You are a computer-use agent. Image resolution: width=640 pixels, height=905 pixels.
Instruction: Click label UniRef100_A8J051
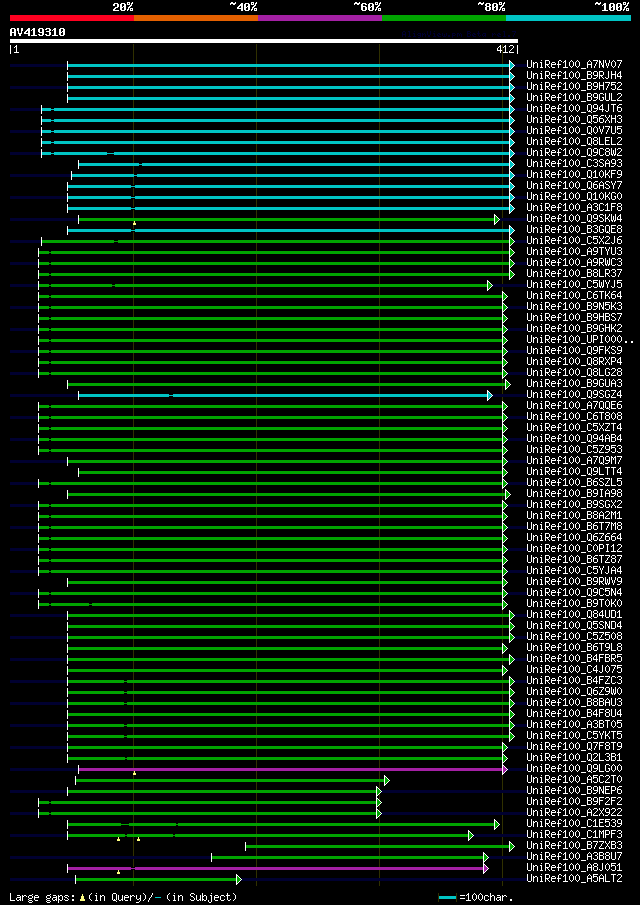click(574, 867)
